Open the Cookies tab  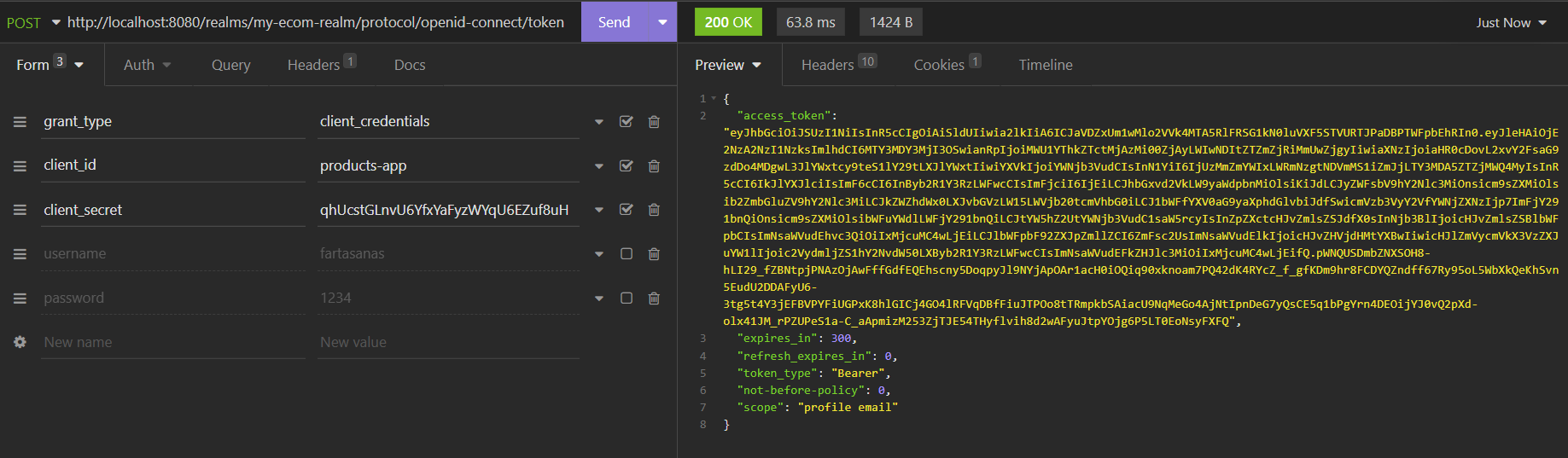tap(947, 65)
